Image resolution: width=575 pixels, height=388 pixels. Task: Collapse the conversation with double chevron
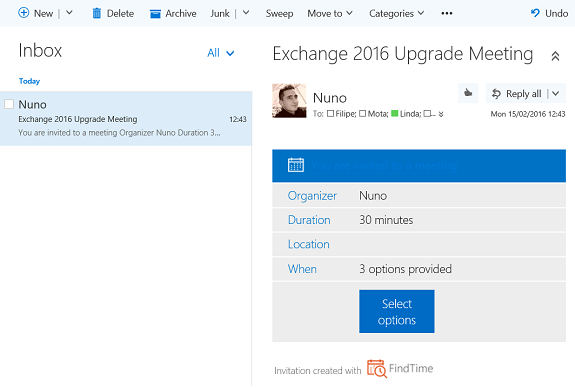[x=555, y=56]
